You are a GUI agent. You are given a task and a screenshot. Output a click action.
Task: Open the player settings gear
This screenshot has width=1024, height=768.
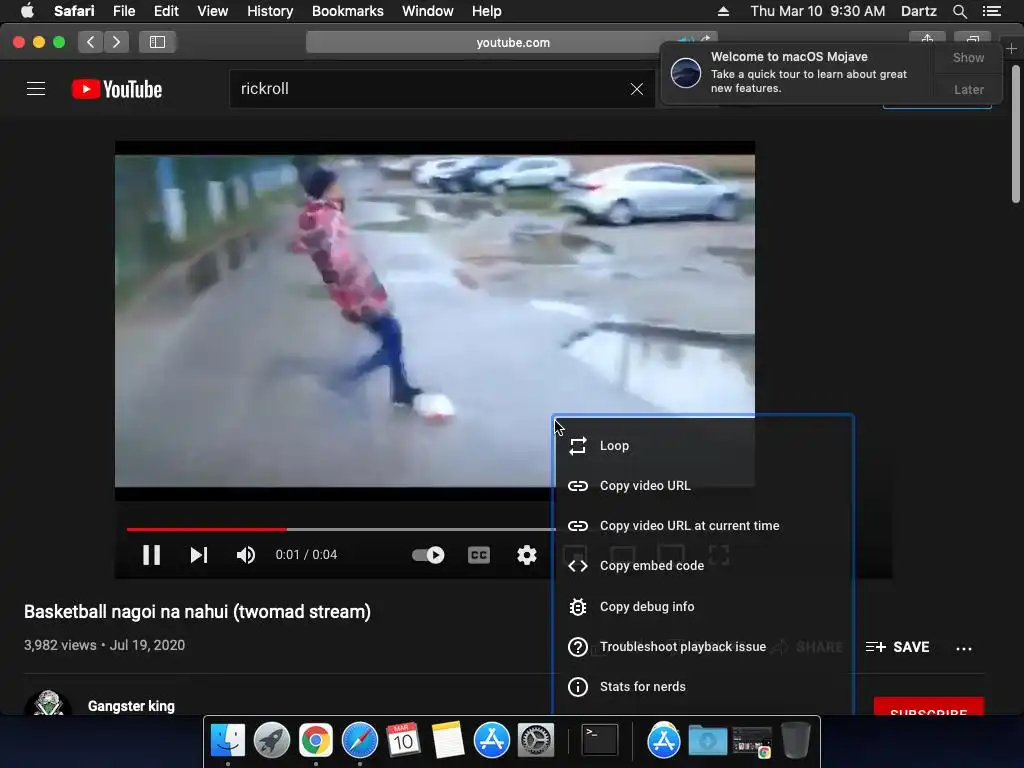[527, 555]
